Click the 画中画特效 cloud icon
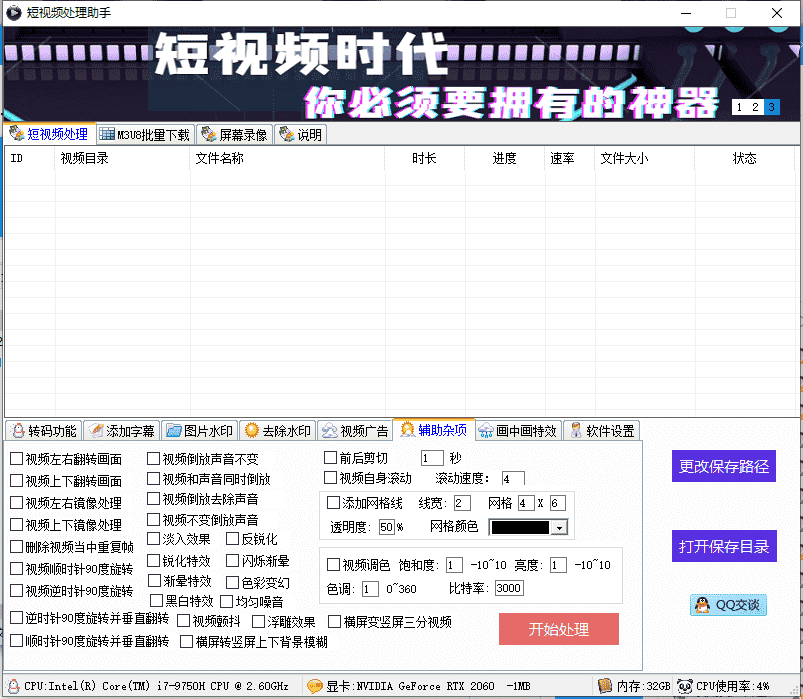This screenshot has width=803, height=699. coord(485,431)
